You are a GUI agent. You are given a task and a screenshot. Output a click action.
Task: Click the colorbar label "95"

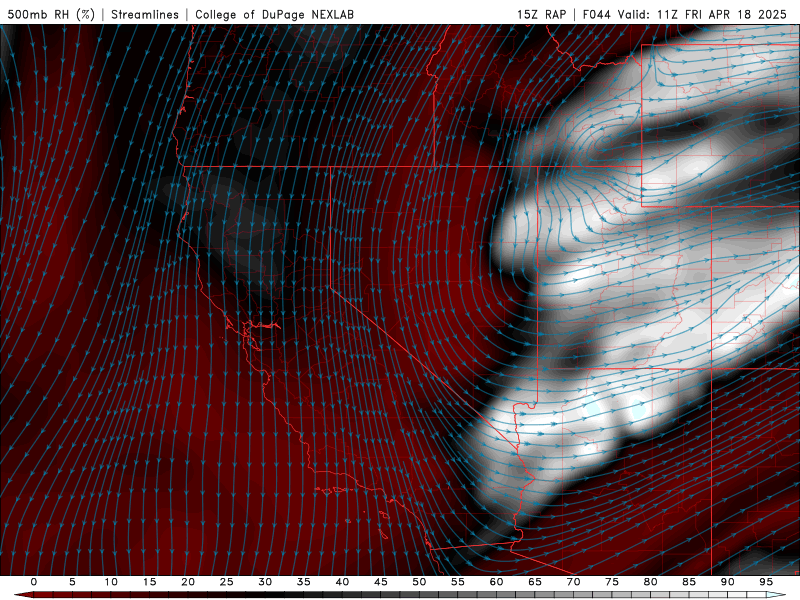coord(766,582)
